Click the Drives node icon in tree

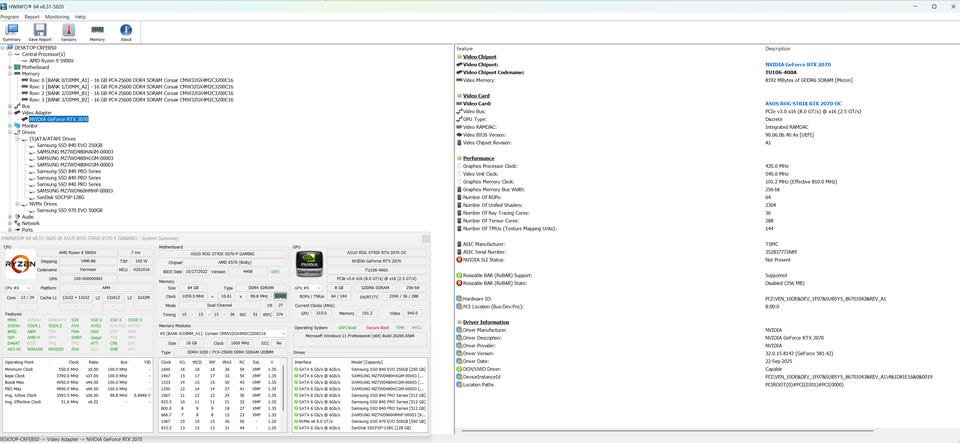pyautogui.click(x=17, y=132)
